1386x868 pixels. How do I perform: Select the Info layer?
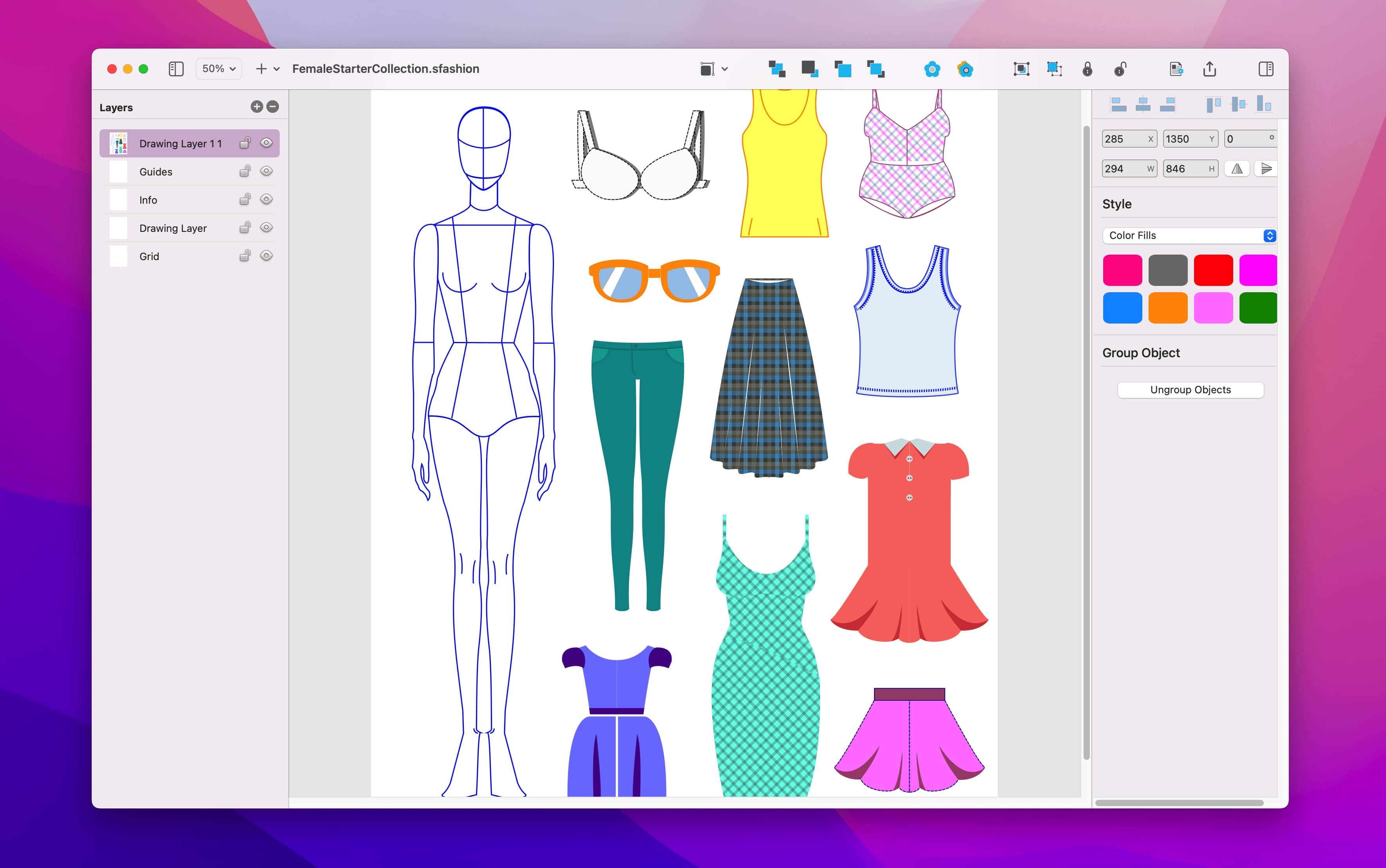coord(190,200)
